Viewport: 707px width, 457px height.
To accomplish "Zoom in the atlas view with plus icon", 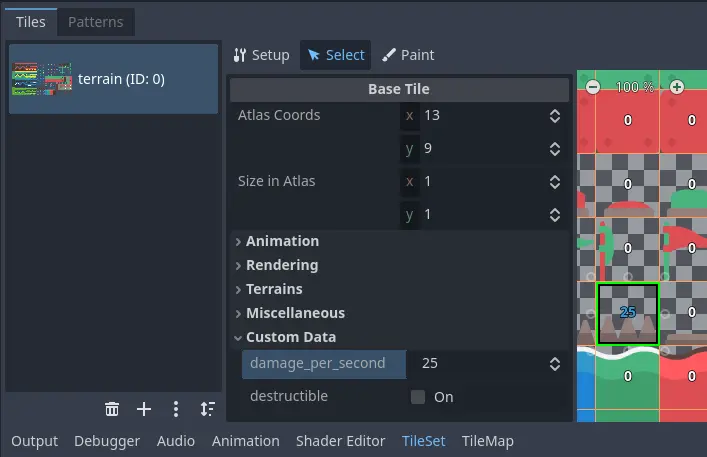I will click(x=677, y=88).
